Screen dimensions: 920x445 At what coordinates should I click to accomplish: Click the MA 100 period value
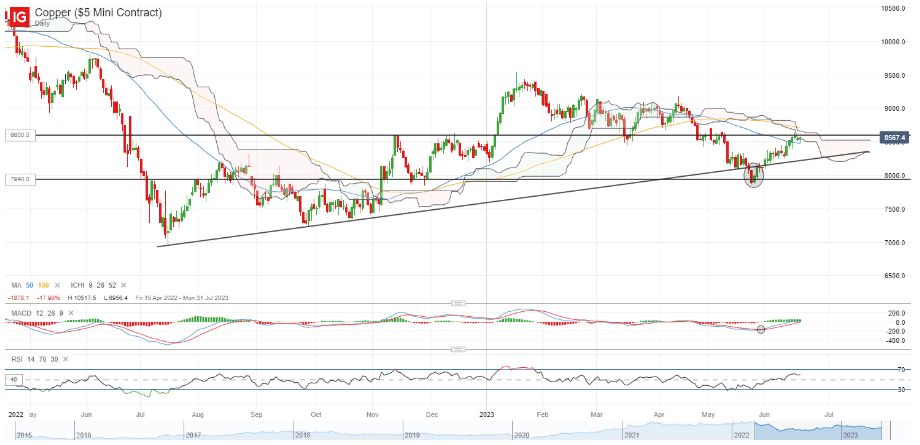(x=43, y=285)
